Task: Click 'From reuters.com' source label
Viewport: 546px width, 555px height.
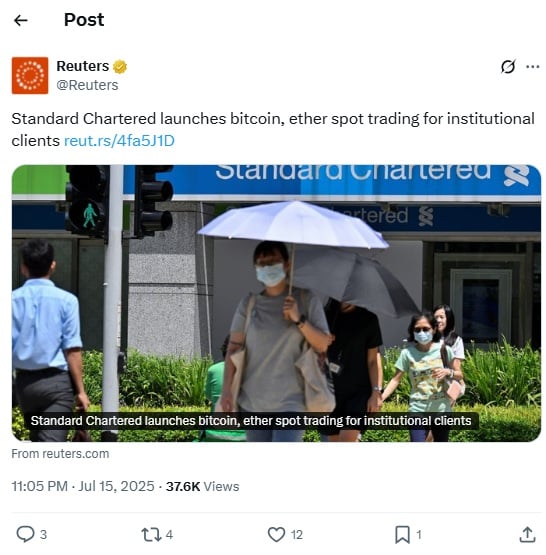Action: coord(60,454)
